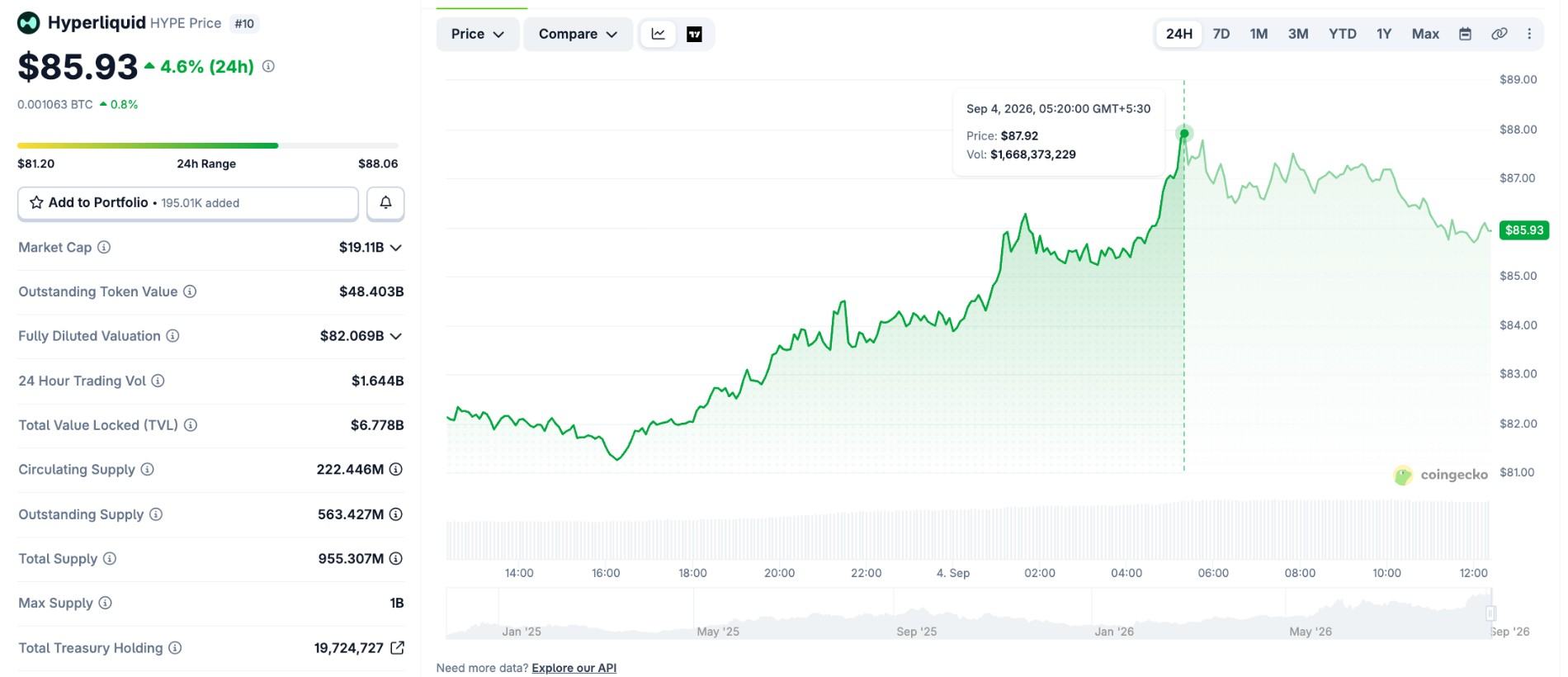Open info icon beside 24h percentage change
The image size is (1568, 677).
click(268, 66)
